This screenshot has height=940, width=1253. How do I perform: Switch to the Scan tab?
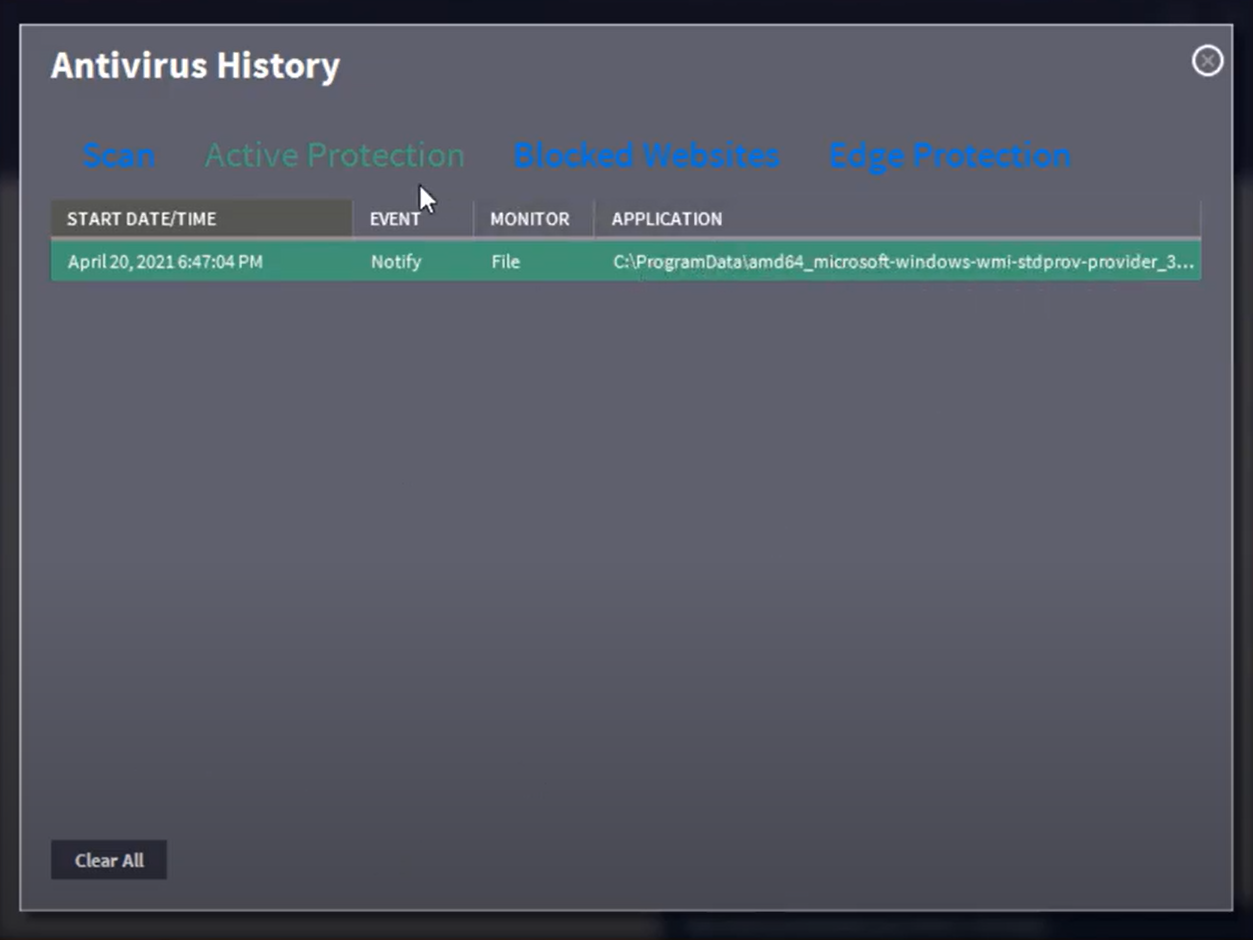pos(118,155)
